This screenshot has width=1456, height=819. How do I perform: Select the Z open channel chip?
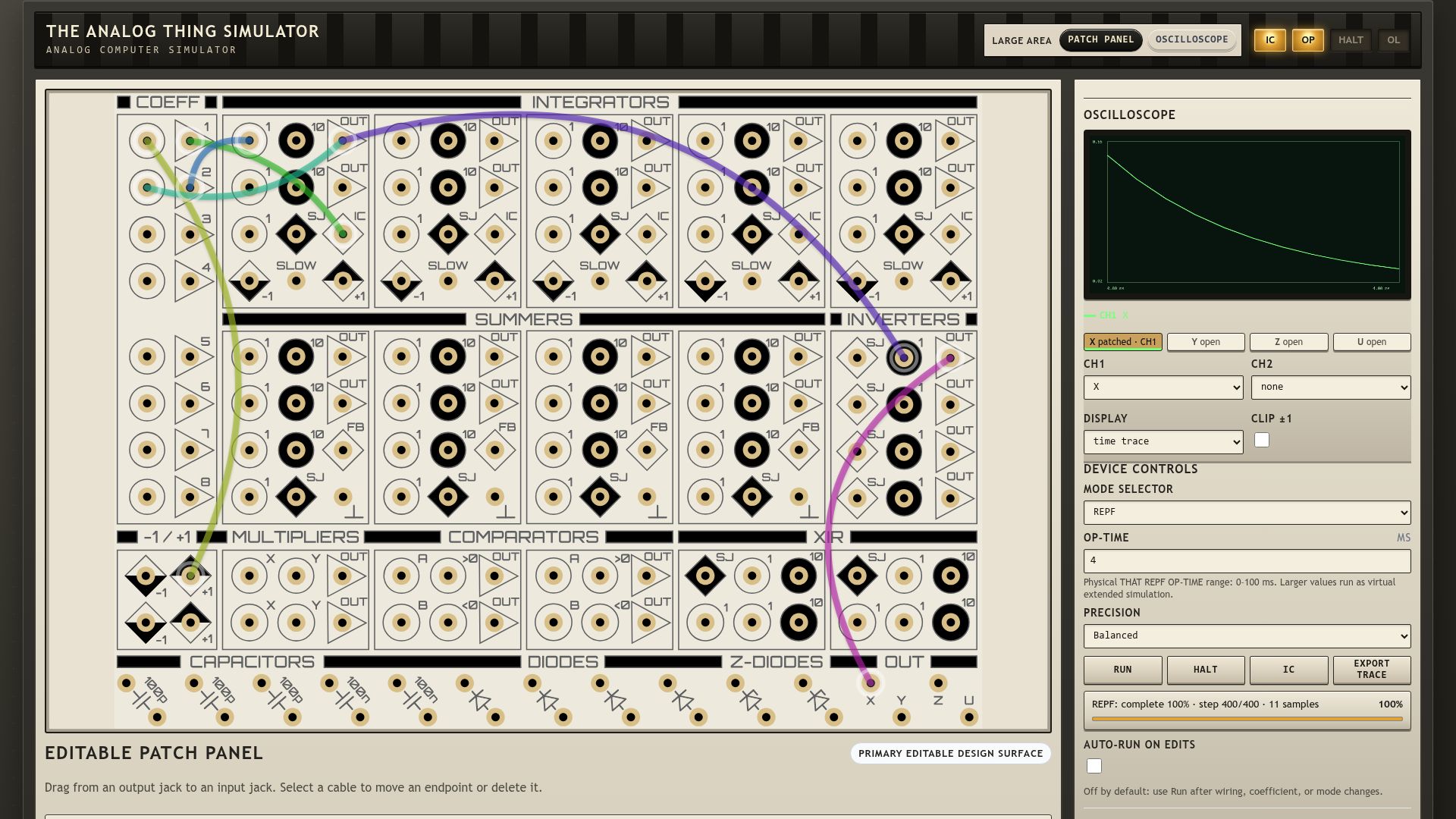click(1289, 342)
